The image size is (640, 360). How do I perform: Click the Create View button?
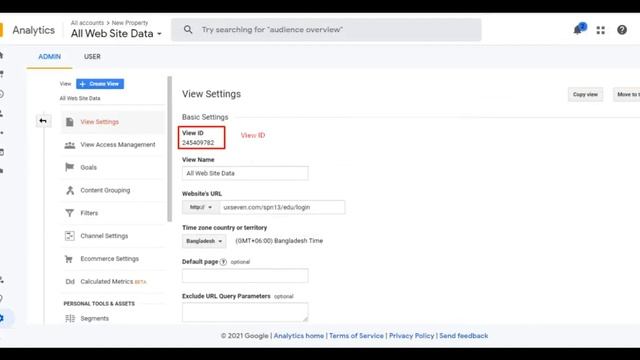coord(100,84)
